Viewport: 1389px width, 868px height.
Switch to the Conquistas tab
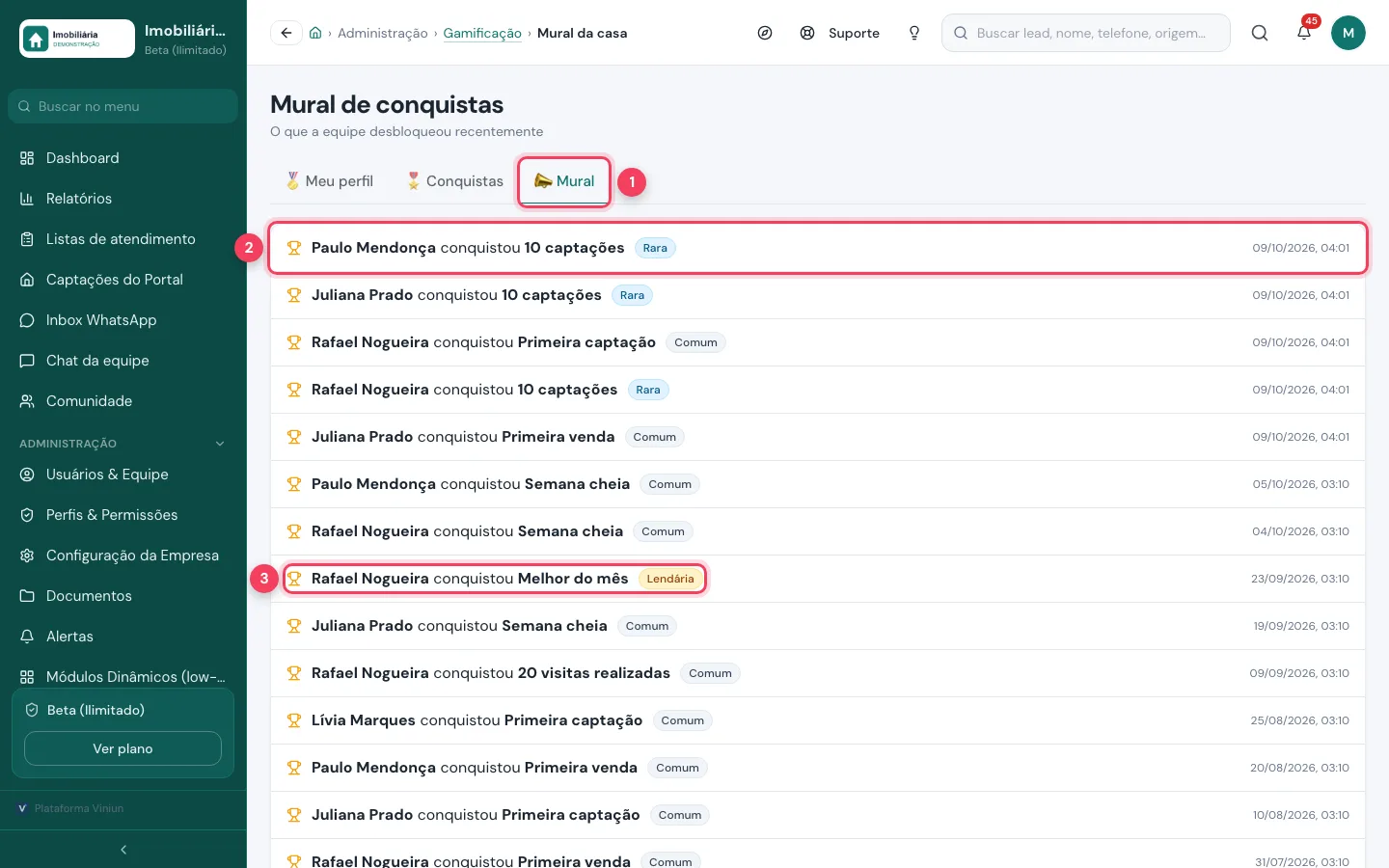click(455, 181)
